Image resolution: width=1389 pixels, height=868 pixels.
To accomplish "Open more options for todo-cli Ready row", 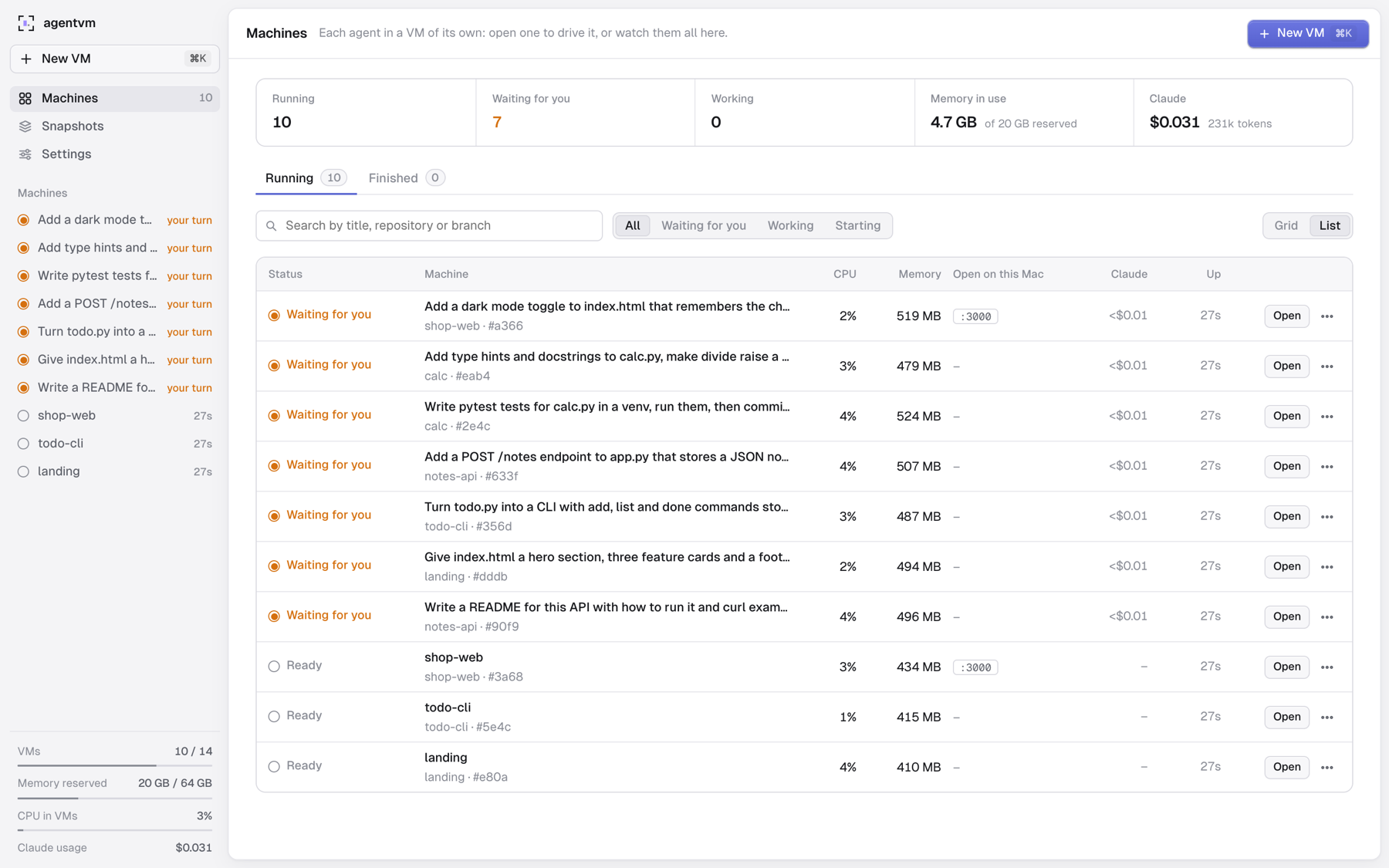I will point(1327,718).
